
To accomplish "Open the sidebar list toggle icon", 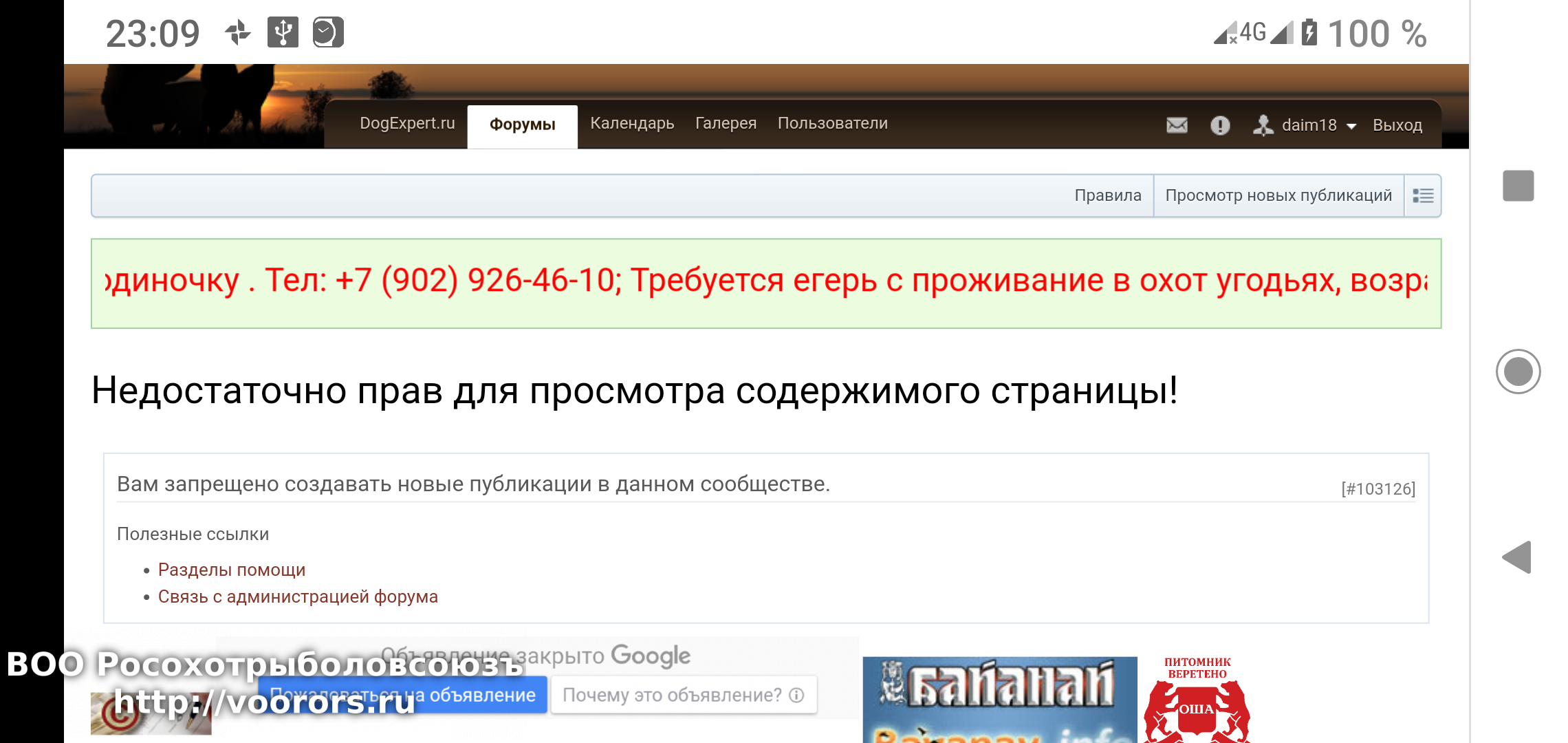I will pyautogui.click(x=1423, y=196).
